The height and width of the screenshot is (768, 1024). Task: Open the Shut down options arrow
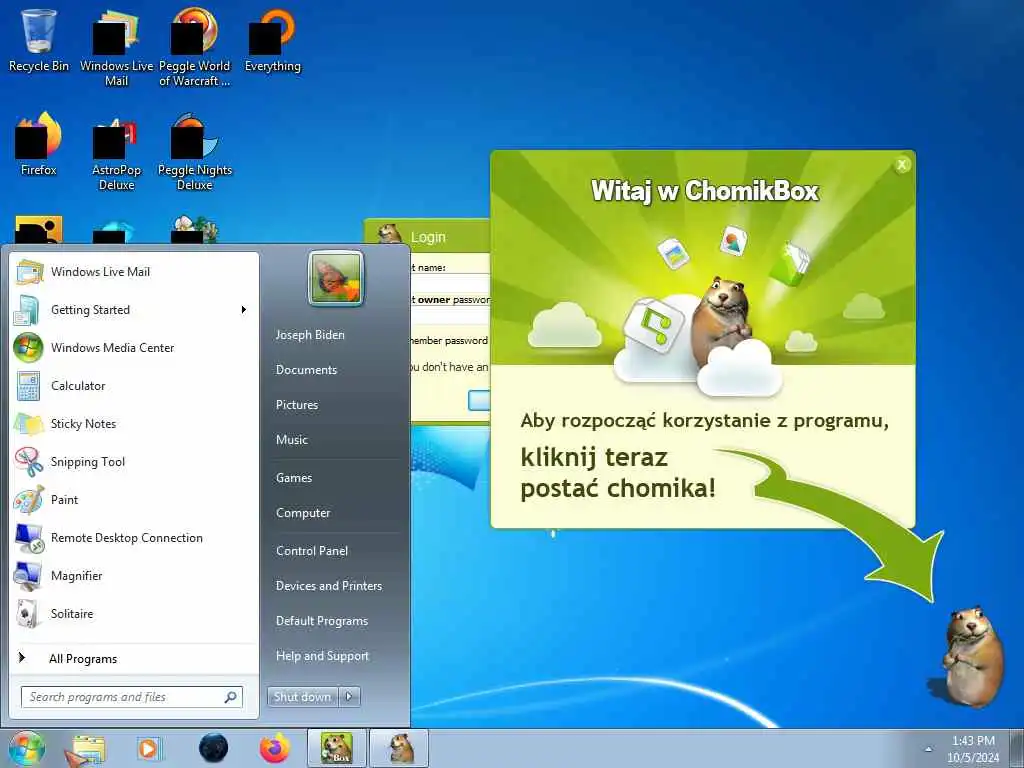[349, 697]
